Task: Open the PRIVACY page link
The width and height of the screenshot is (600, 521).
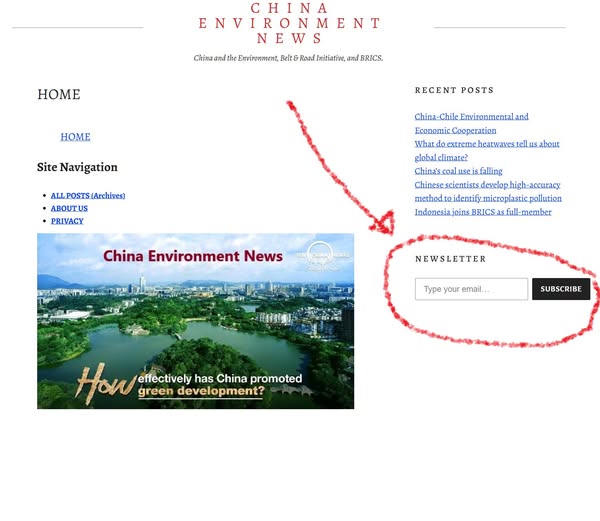Action: [67, 221]
